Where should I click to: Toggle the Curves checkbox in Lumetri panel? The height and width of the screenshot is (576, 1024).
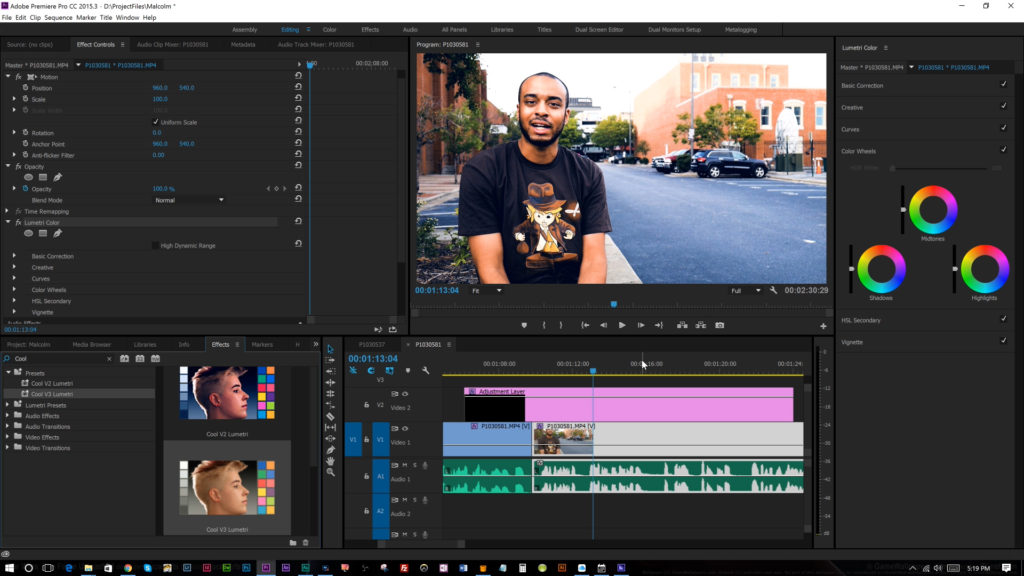pyautogui.click(x=1003, y=128)
